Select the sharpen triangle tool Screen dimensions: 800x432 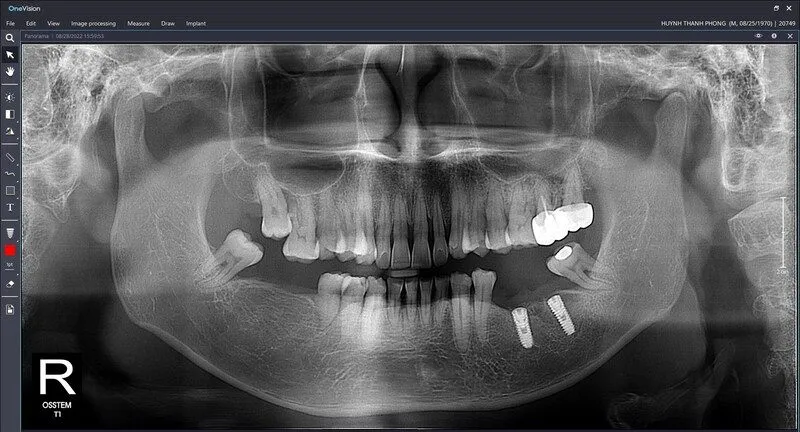[x=10, y=131]
